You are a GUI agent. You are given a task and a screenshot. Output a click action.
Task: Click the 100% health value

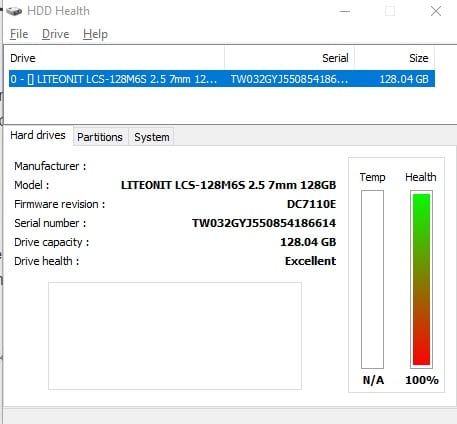pyautogui.click(x=422, y=380)
